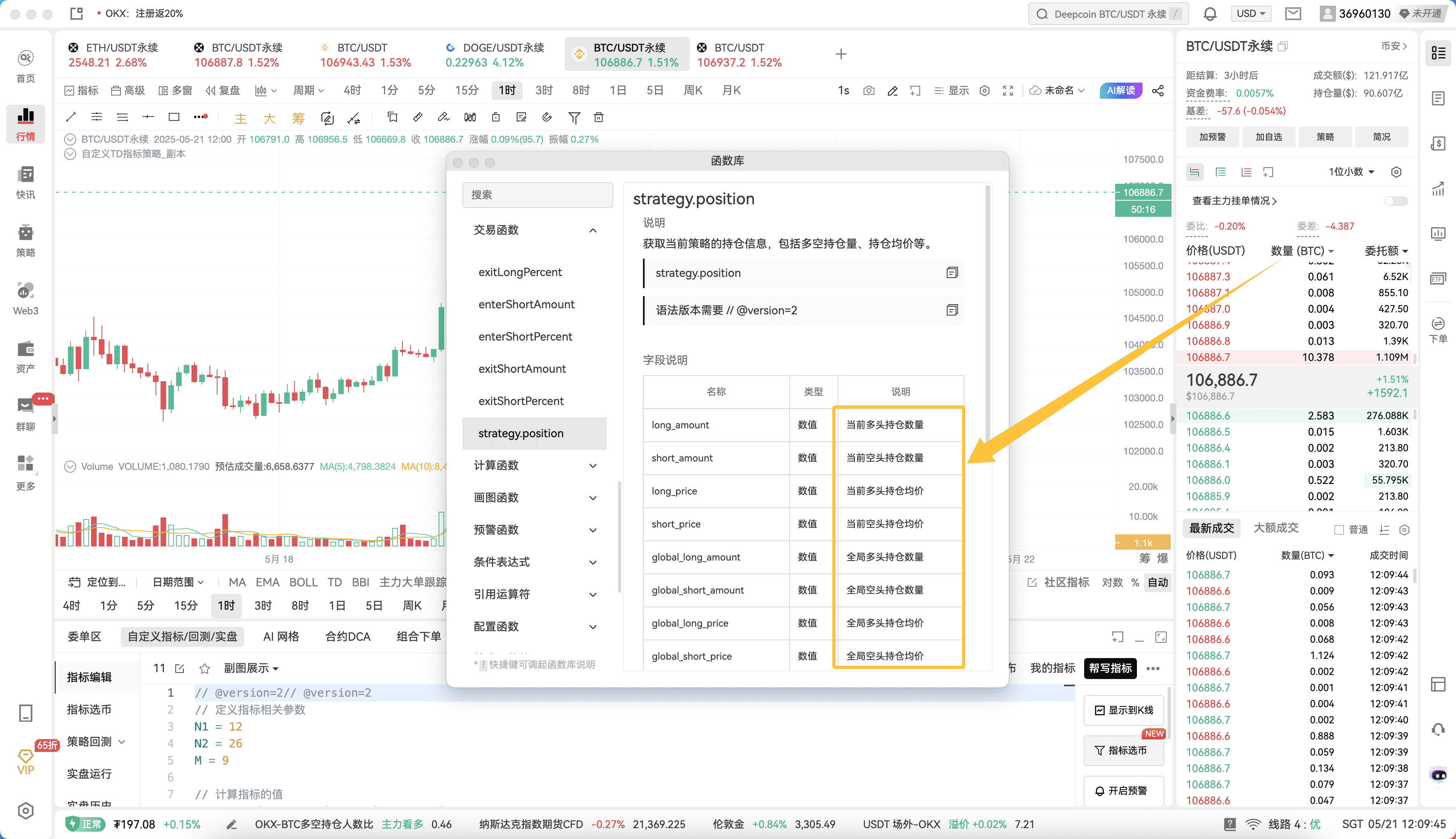This screenshot has width=1456, height=839.
Task: Open the 更多 grid sidebar icon
Action: pyautogui.click(x=25, y=463)
